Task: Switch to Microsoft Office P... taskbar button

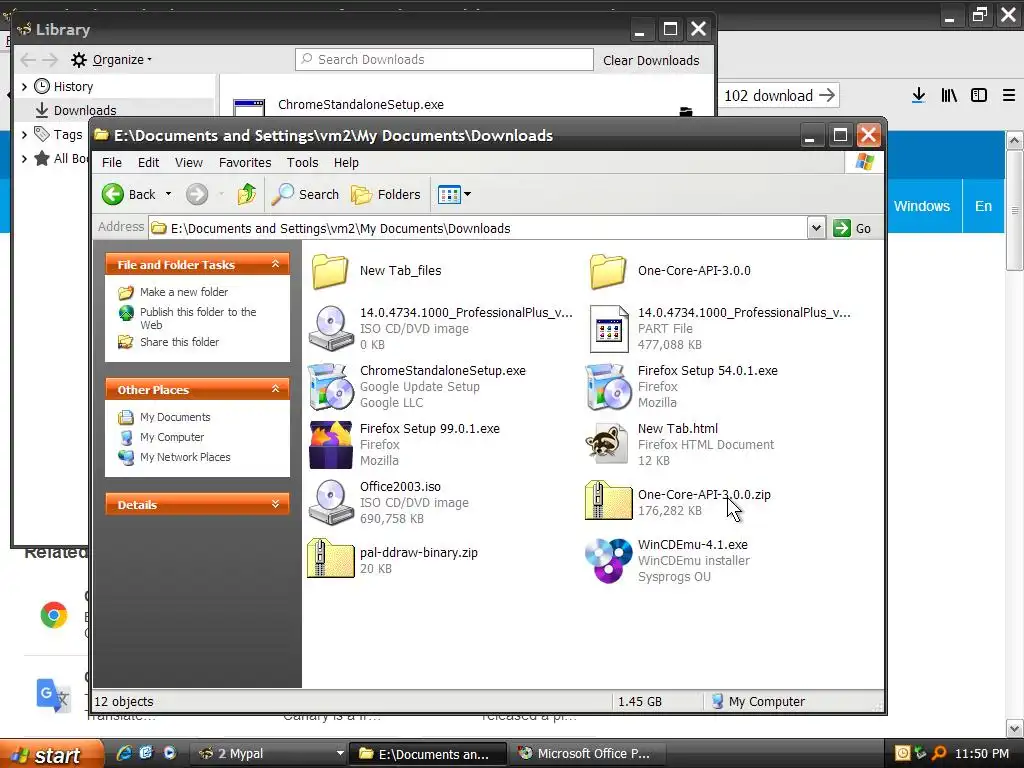Action: pyautogui.click(x=589, y=754)
